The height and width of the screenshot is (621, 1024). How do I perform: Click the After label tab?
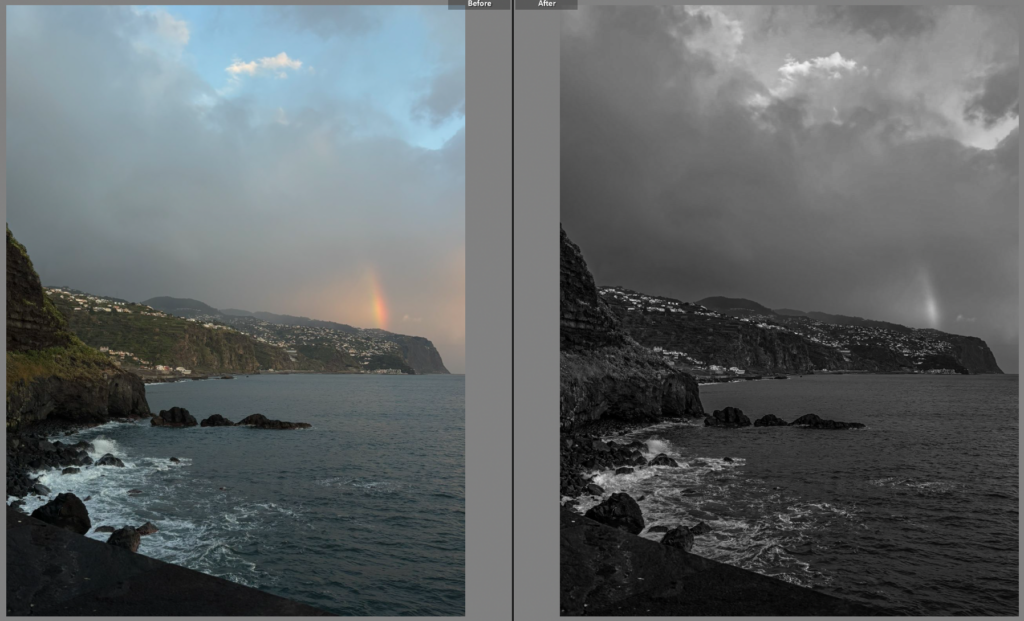pos(546,4)
